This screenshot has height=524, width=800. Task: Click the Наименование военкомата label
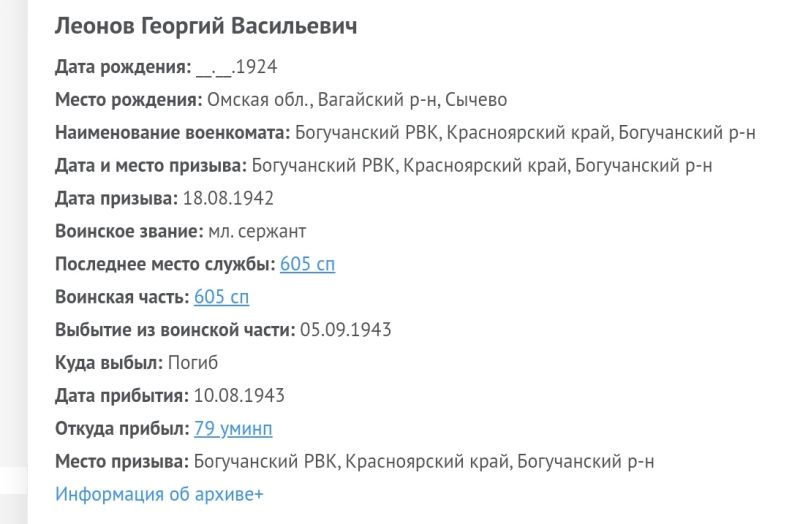click(x=172, y=133)
